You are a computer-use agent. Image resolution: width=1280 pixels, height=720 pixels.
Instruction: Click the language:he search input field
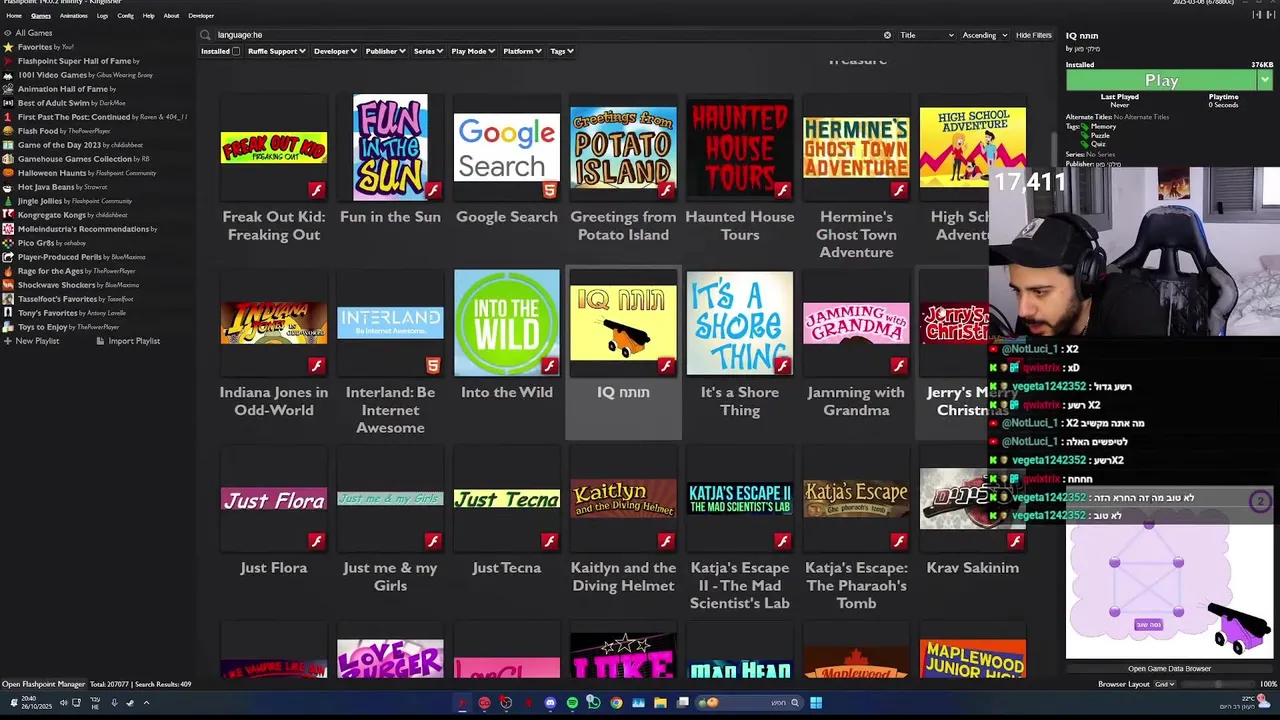coord(548,35)
